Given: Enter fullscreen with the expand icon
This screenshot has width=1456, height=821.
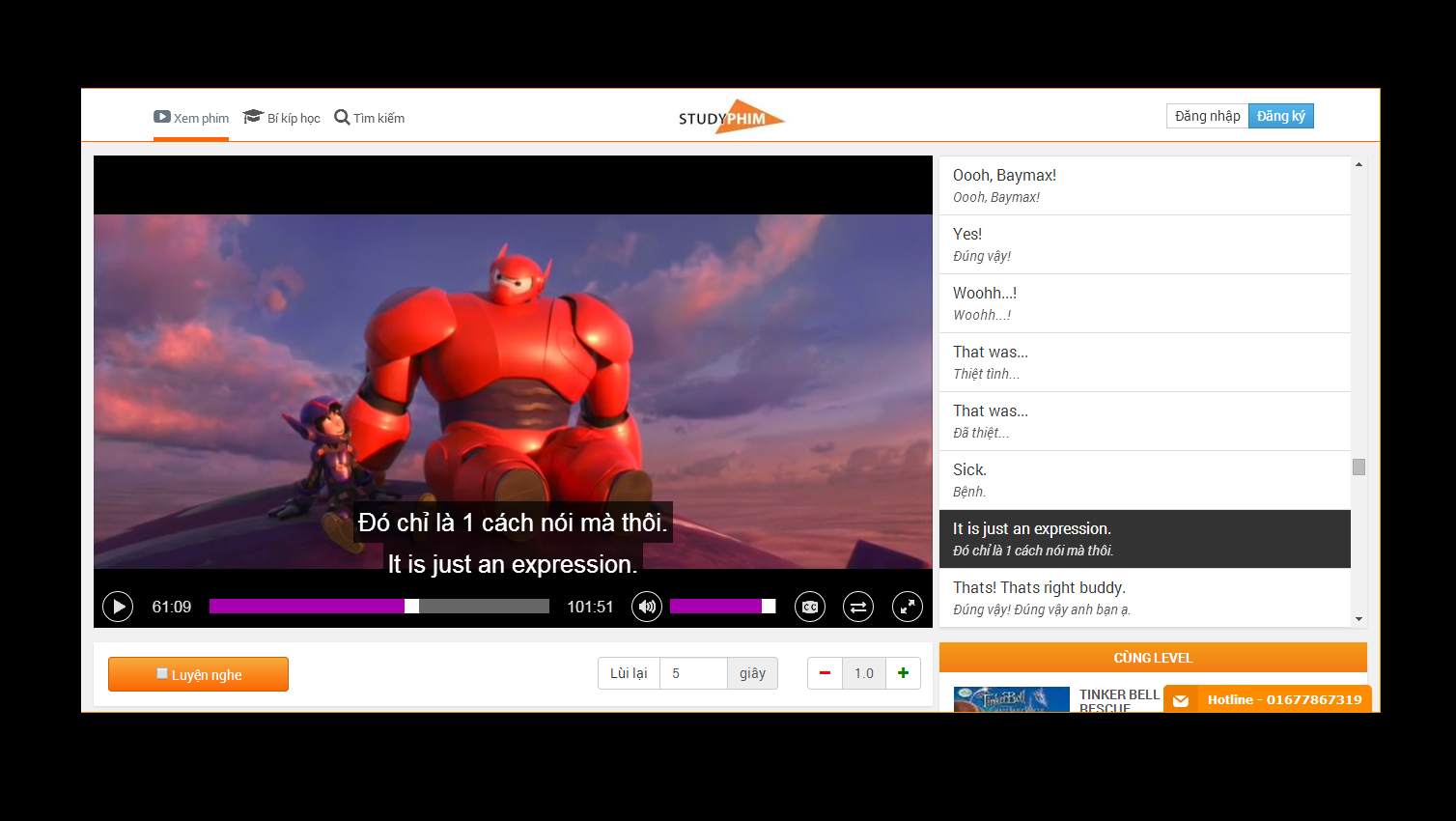Looking at the screenshot, I should 908,607.
